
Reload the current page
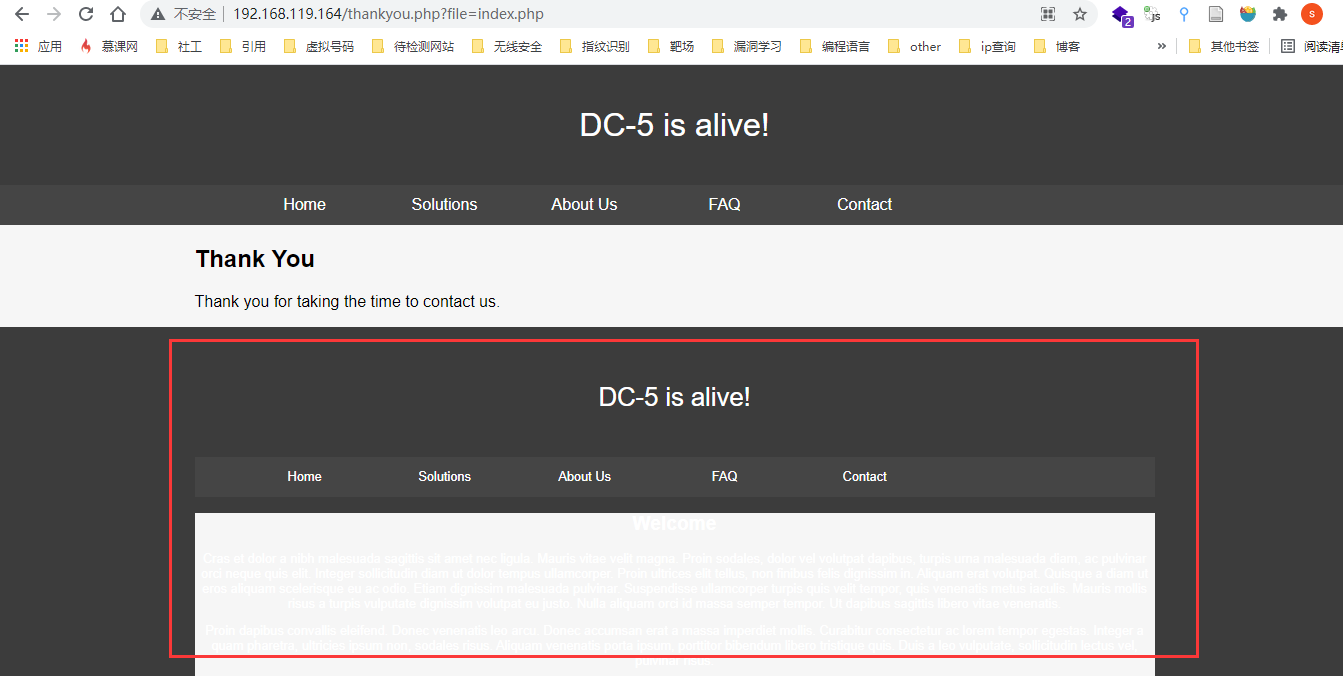[86, 14]
